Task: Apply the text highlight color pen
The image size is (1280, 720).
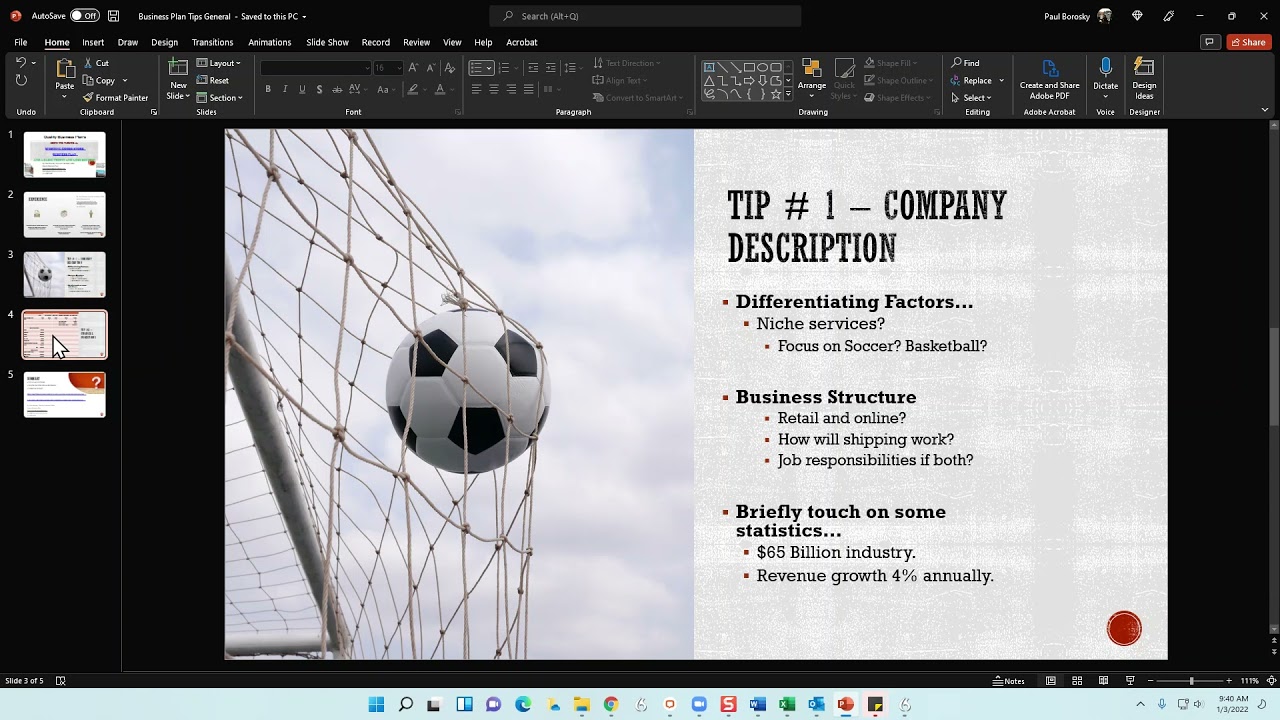Action: (412, 89)
